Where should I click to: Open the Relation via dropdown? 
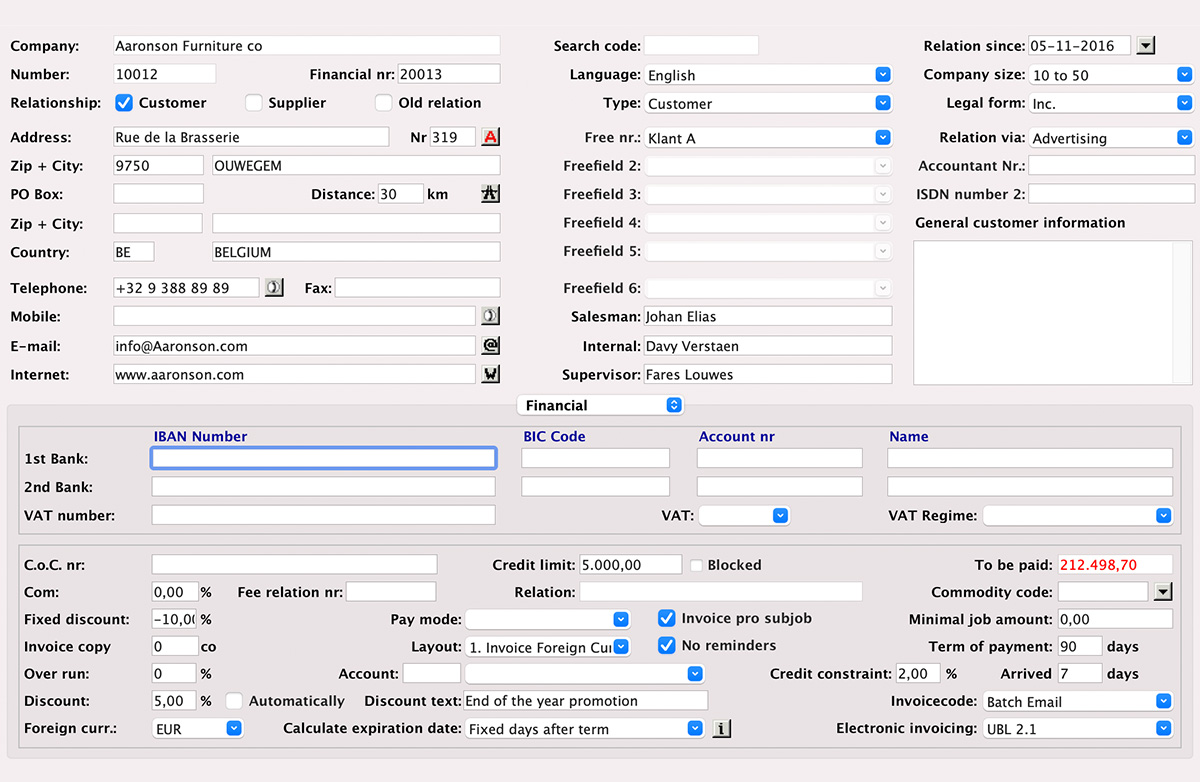[1111, 138]
